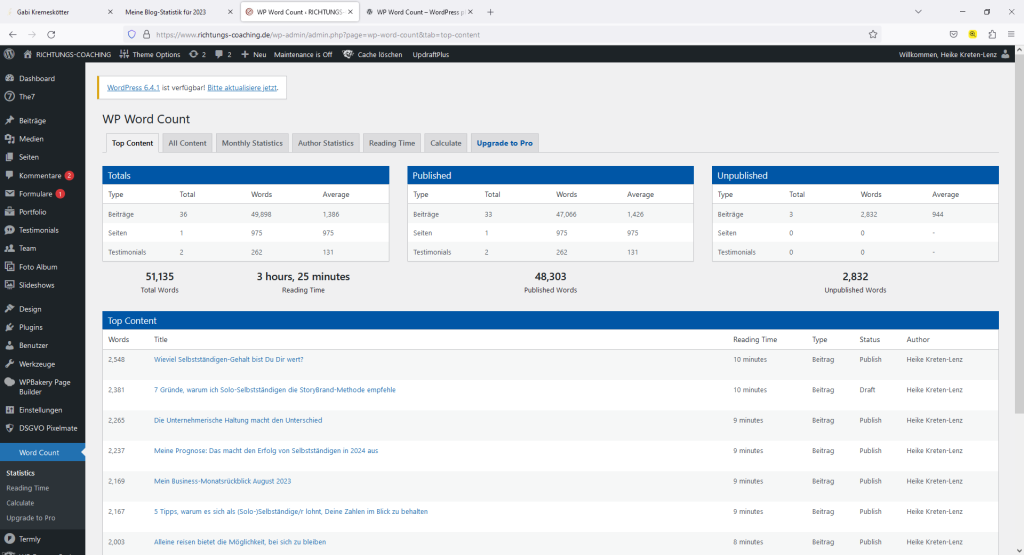Image resolution: width=1024 pixels, height=555 pixels.
Task: Reload the page with browser refresh icon
Action: click(x=51, y=33)
